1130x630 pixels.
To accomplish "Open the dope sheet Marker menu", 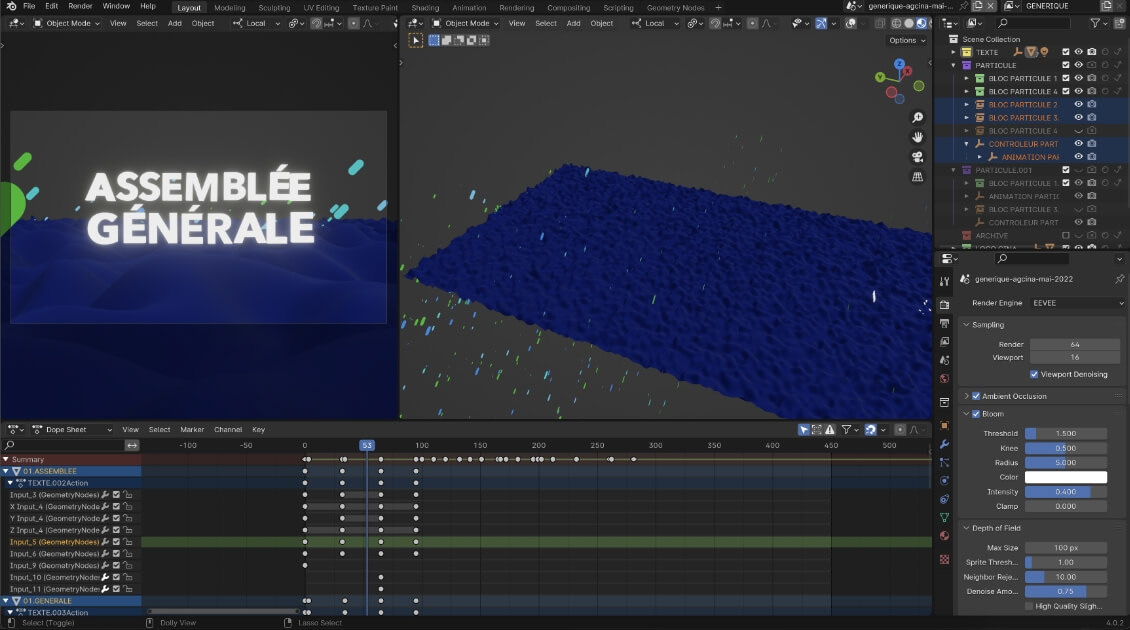I will click(192, 430).
